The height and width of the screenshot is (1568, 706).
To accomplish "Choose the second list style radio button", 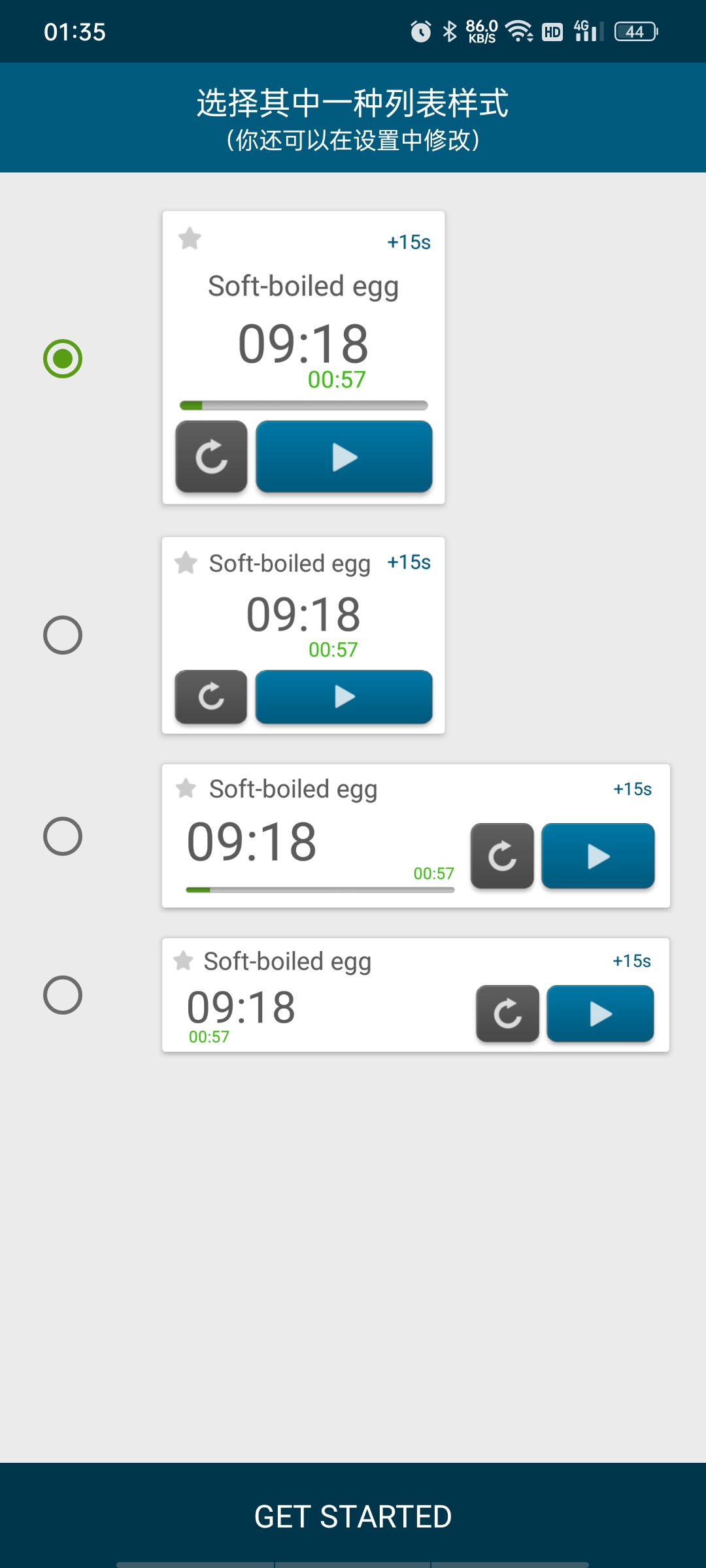I will (63, 635).
